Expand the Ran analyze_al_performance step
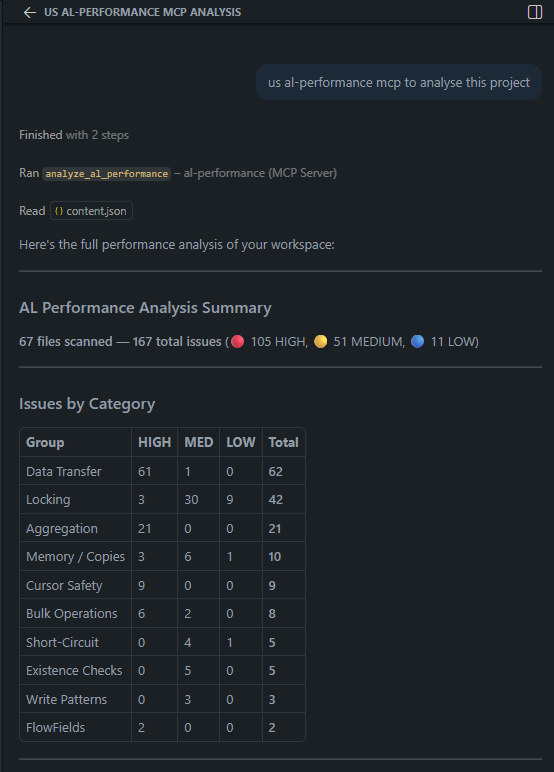The width and height of the screenshot is (554, 772). pos(178,173)
